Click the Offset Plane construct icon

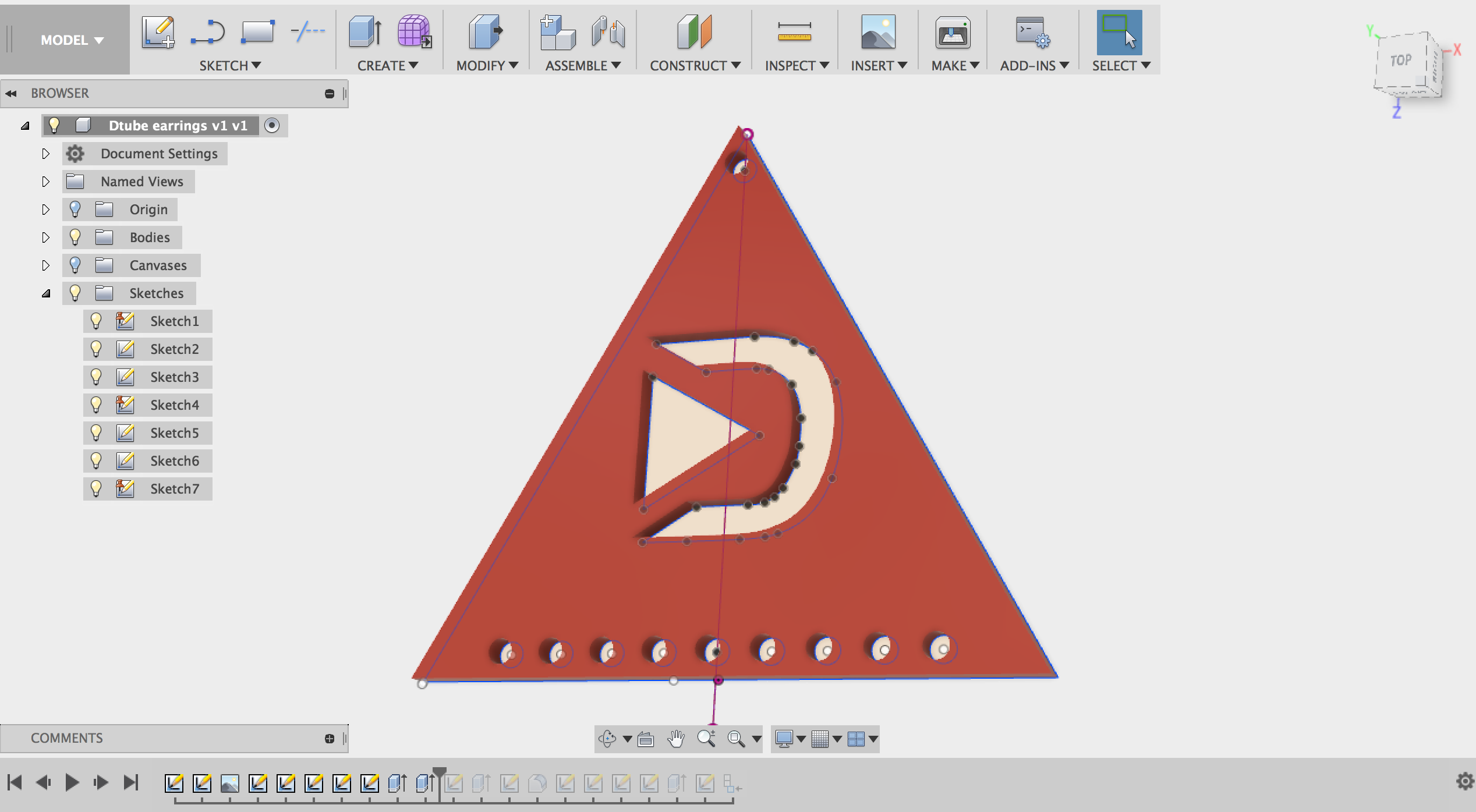(x=694, y=32)
